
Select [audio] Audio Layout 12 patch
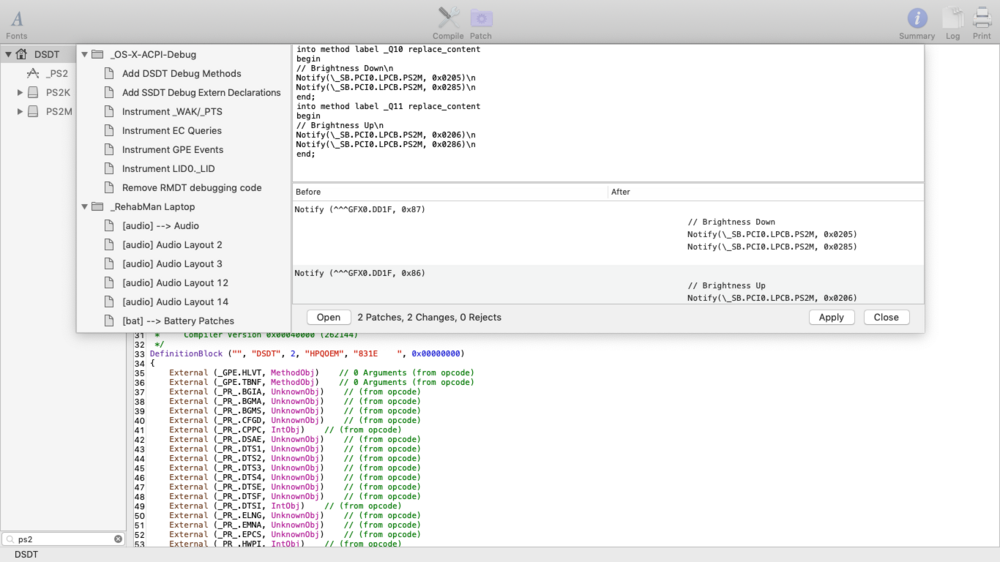175,283
